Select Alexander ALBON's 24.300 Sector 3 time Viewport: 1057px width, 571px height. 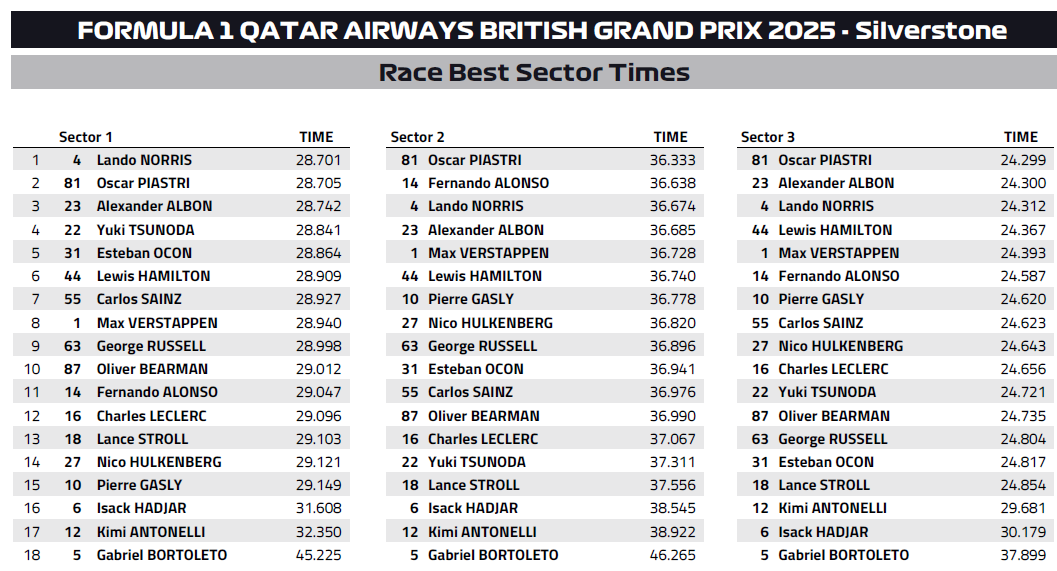pyautogui.click(x=1023, y=183)
